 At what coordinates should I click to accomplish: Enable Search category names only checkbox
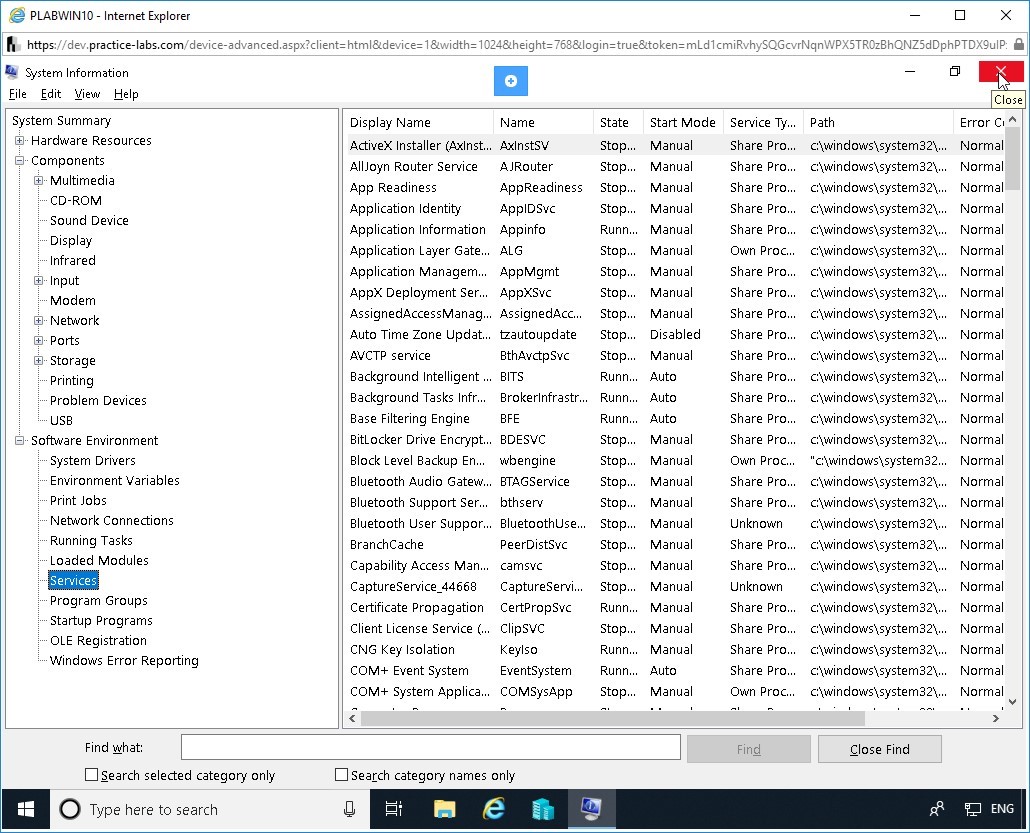point(341,775)
